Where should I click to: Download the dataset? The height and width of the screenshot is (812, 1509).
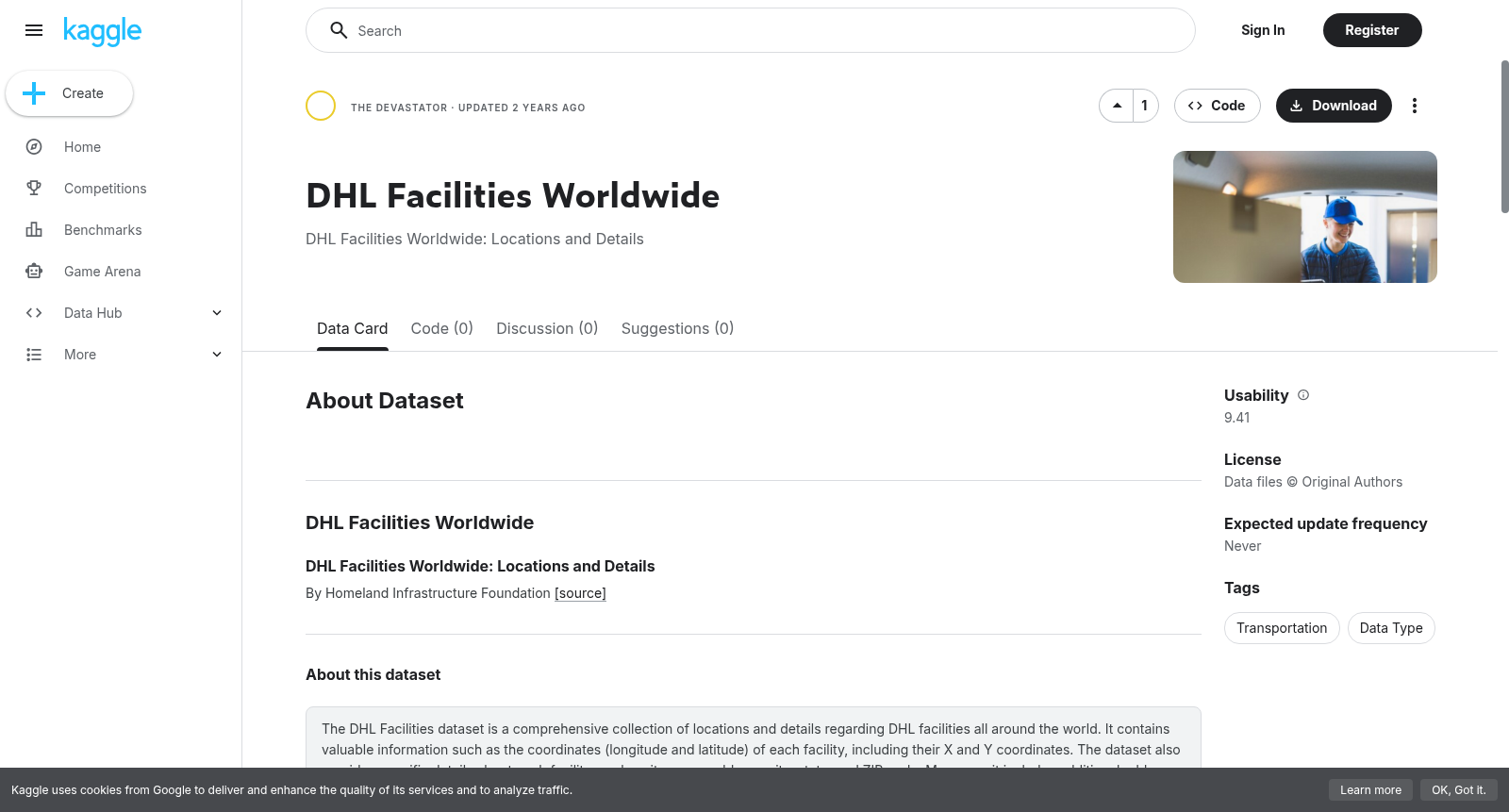click(1334, 106)
